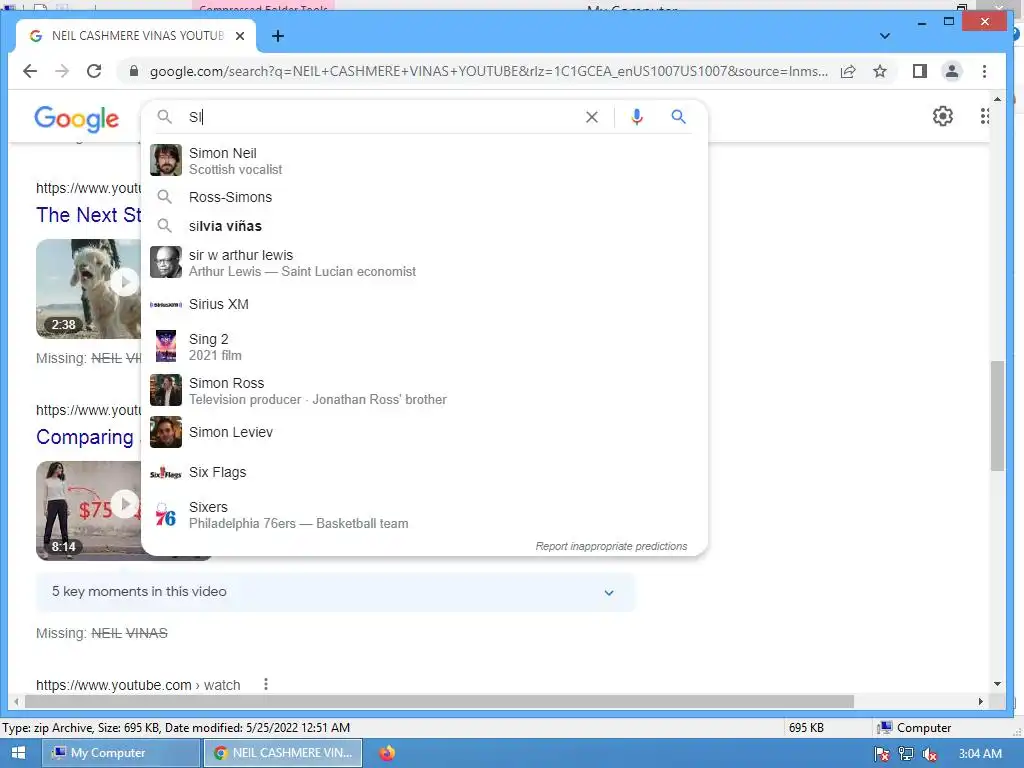Open the Google apps grid
1024x768 pixels.
tap(984, 116)
